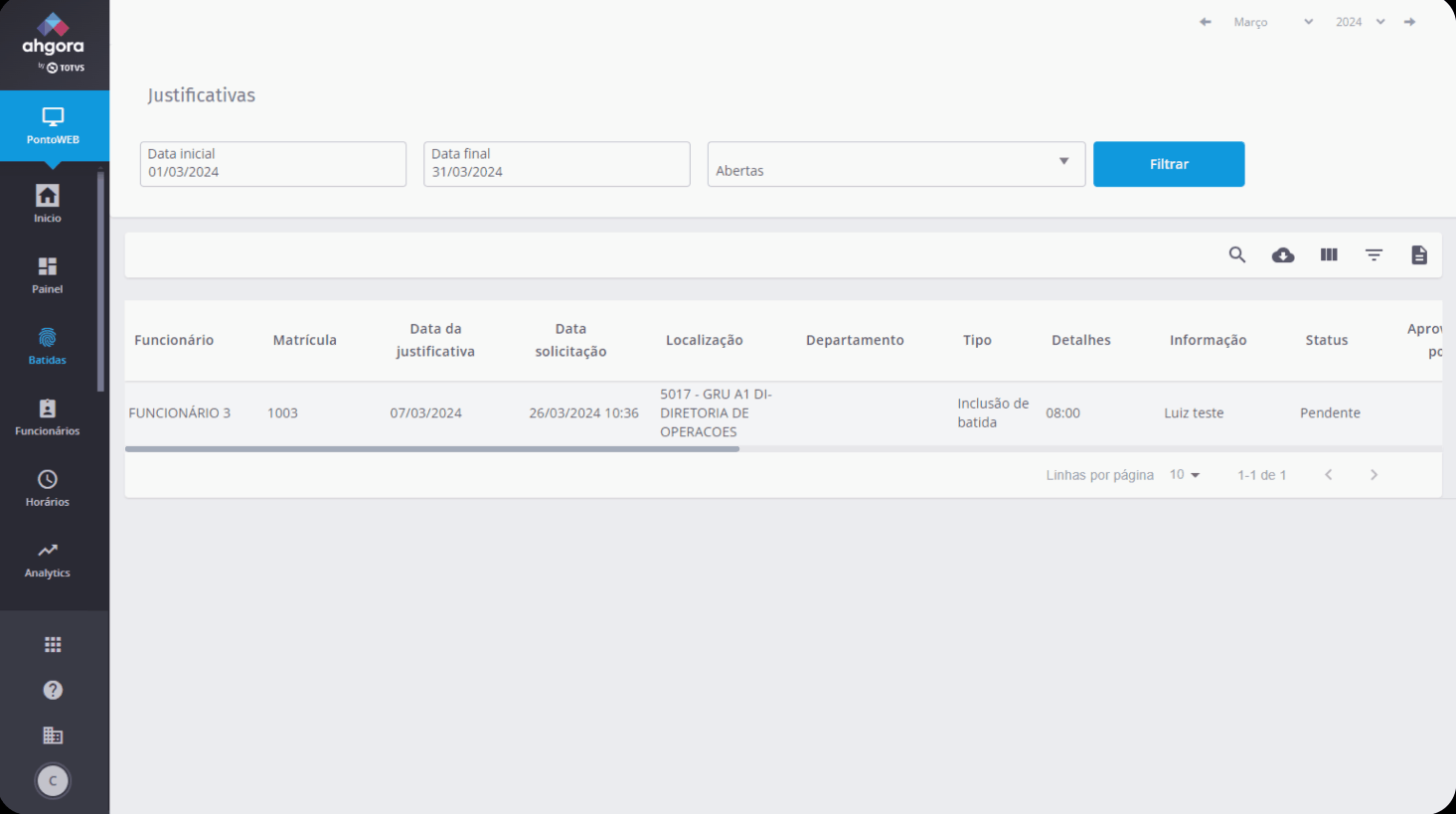Sort by Detalhes column header
Viewport: 1456px width, 814px height.
point(1081,340)
